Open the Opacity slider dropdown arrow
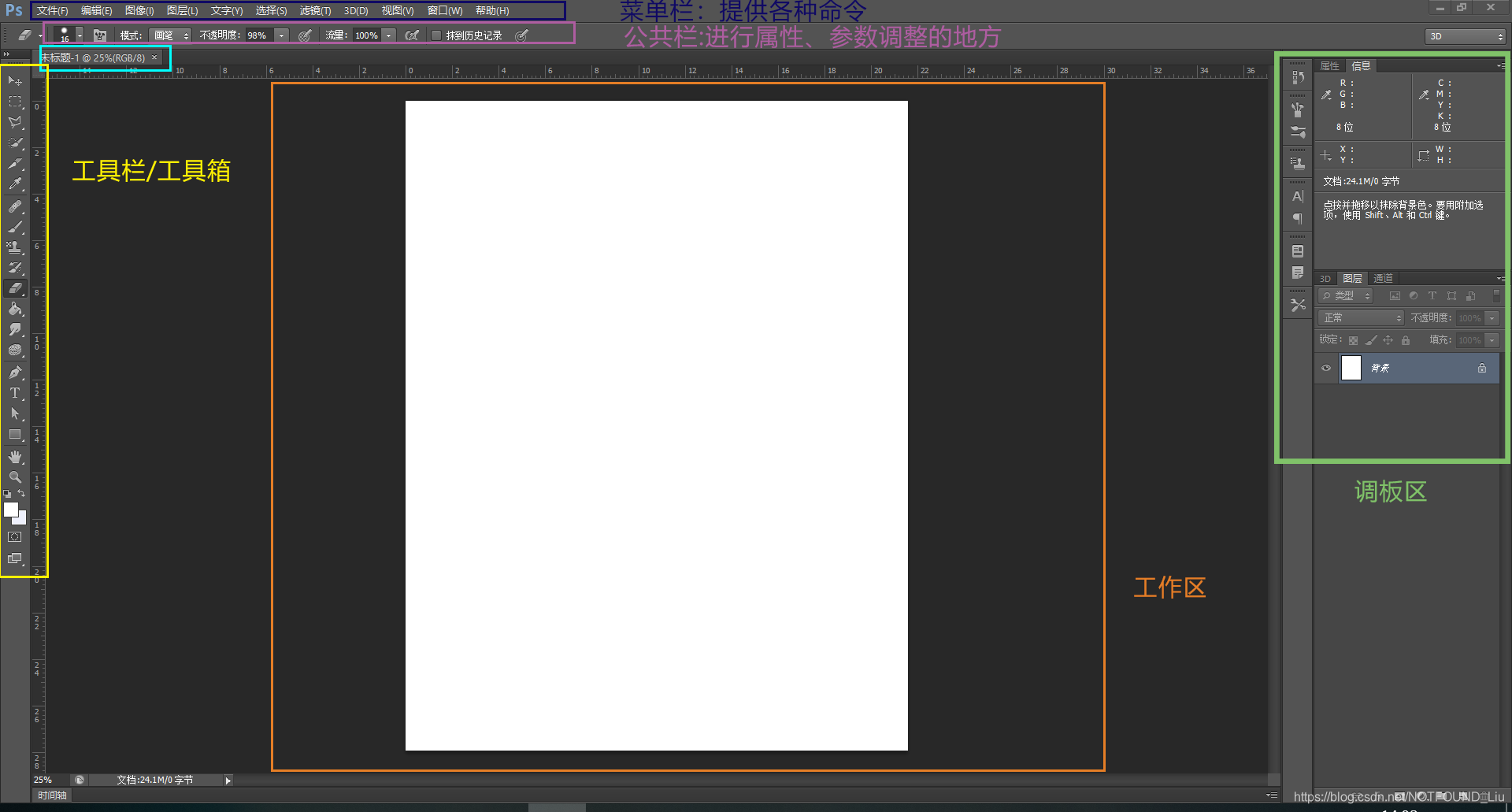 (281, 35)
